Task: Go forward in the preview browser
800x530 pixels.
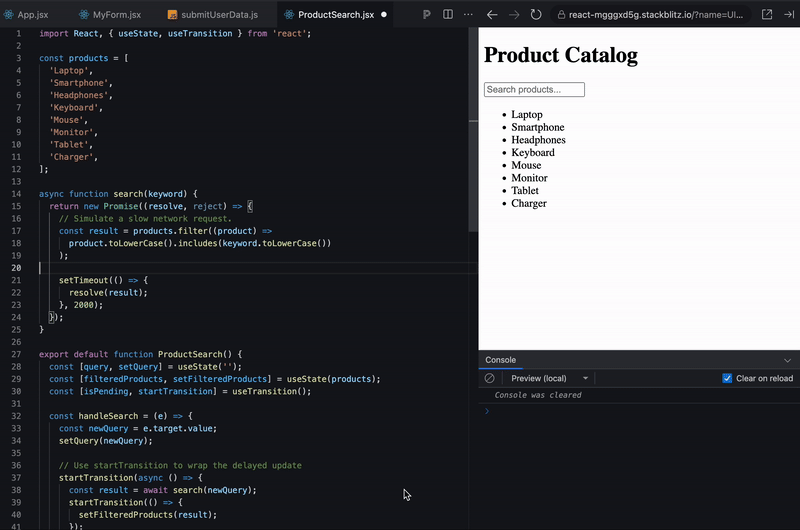Action: coord(514,15)
